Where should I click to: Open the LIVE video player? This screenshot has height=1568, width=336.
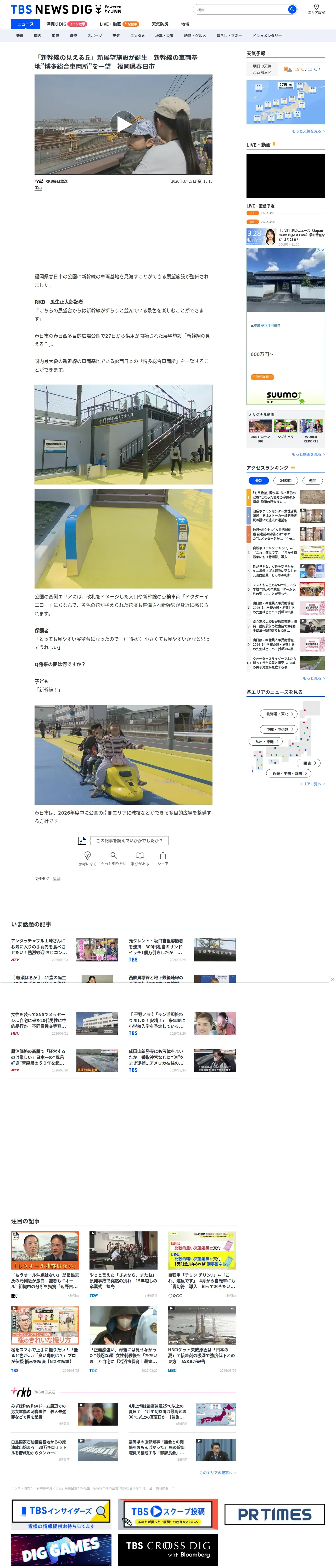285,175
